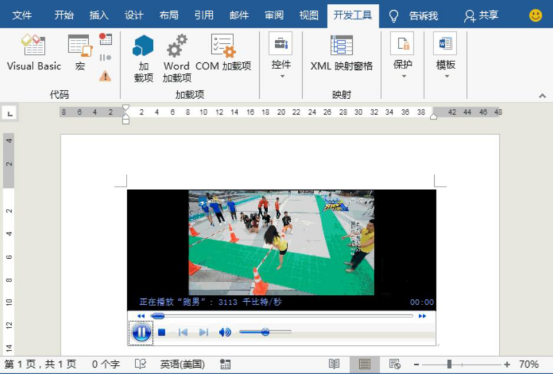Click the volume slider
554x374 pixels.
[265, 332]
